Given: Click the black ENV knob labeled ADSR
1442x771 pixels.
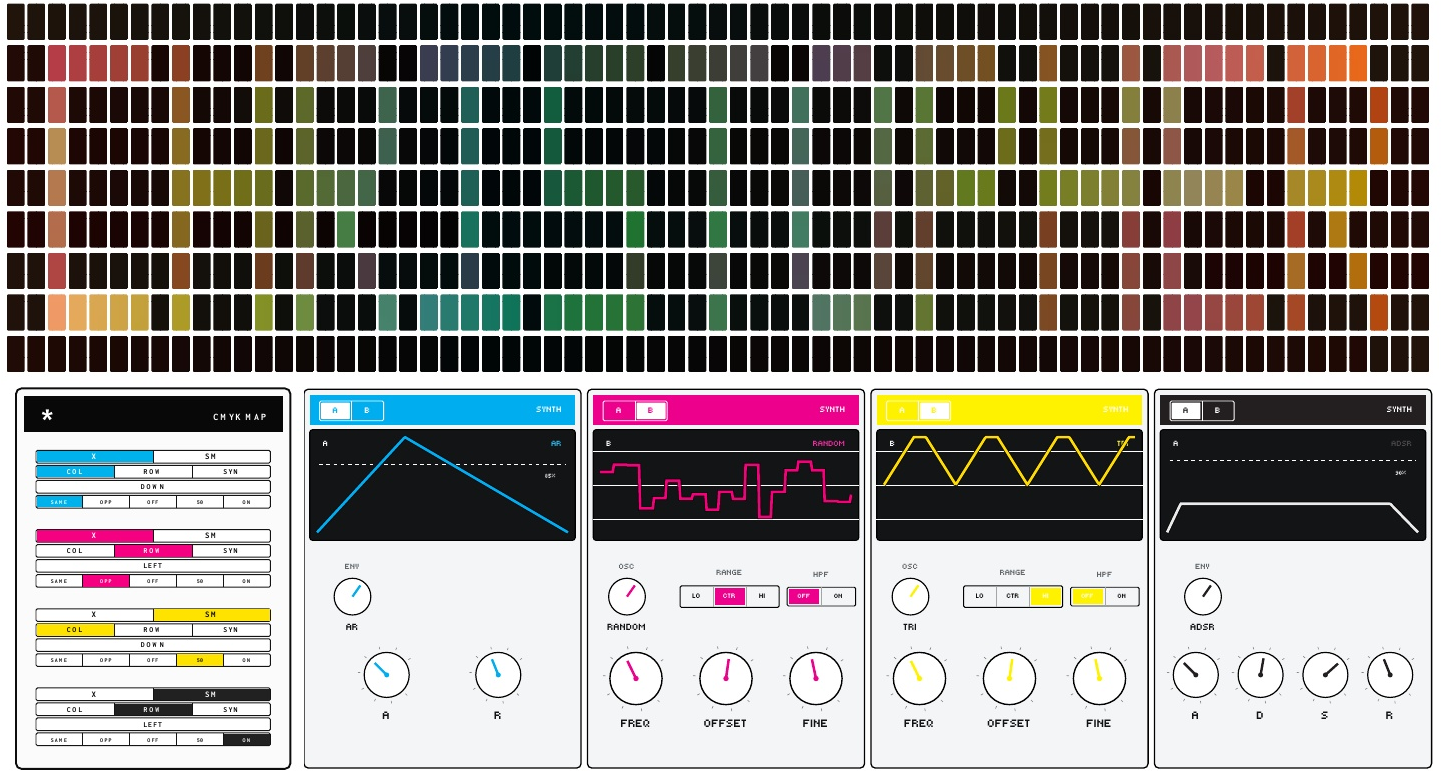Looking at the screenshot, I should [1202, 596].
